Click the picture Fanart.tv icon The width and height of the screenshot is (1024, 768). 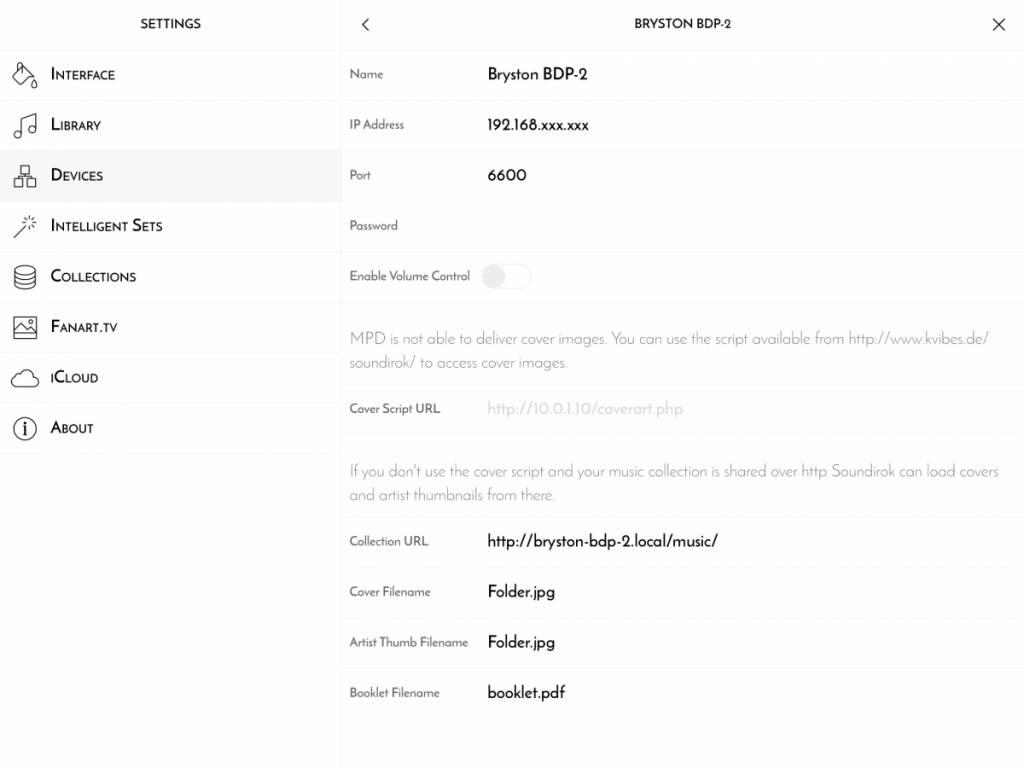[x=25, y=327]
